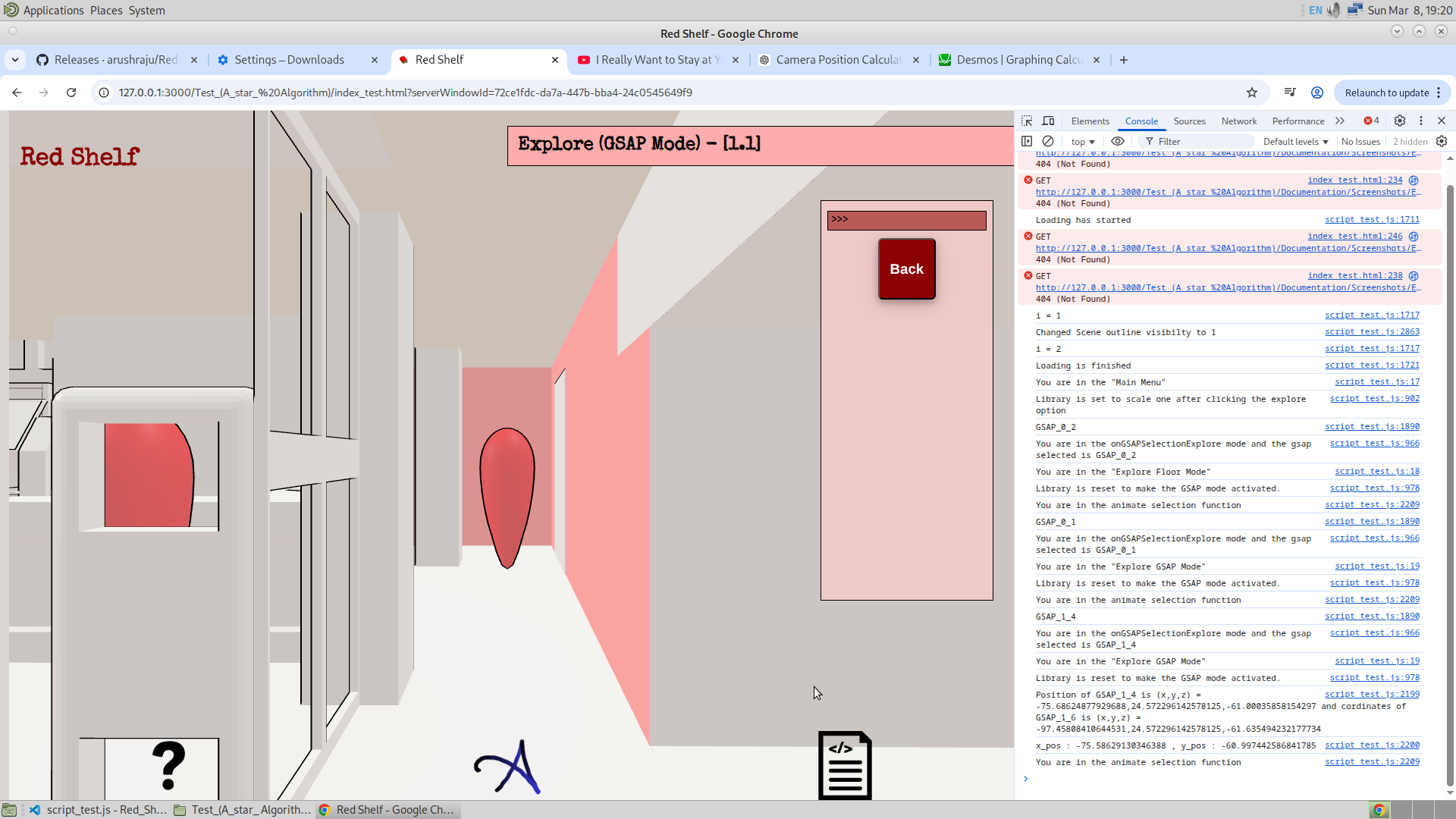The image size is (1456, 819).
Task: Open the top JavaScript context dropdown
Action: (1082, 142)
